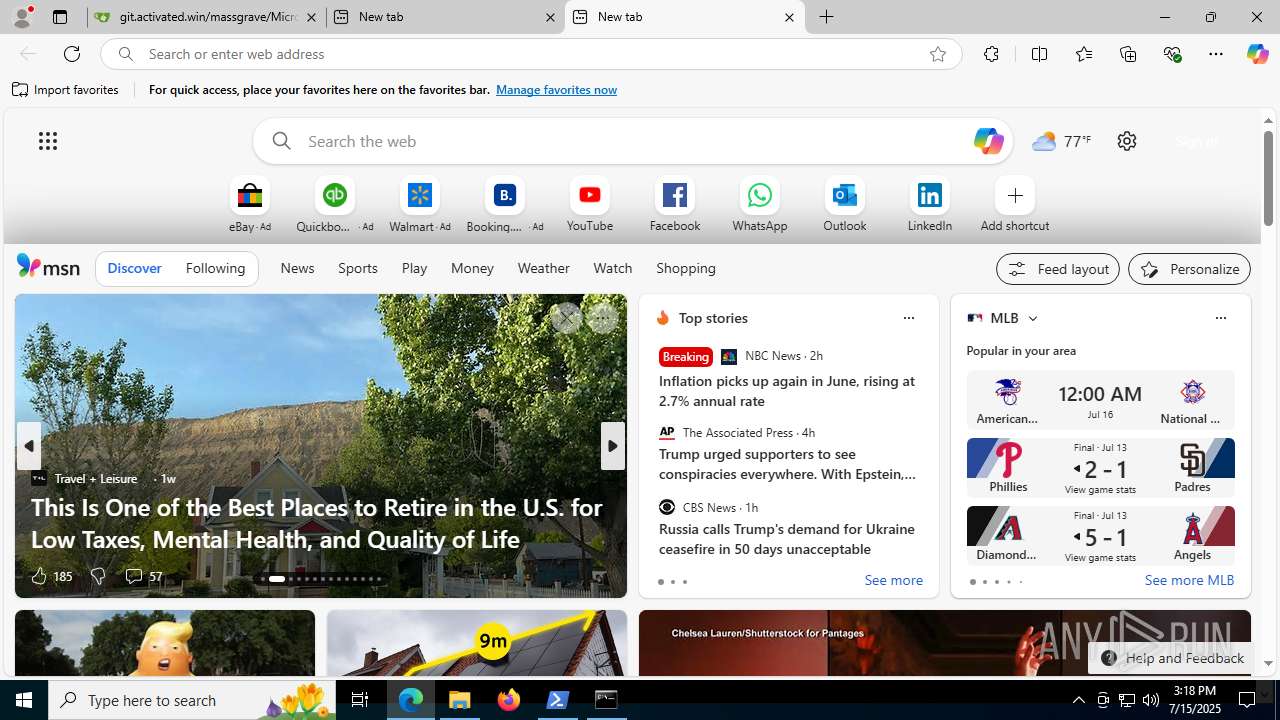The image size is (1280, 720).
Task: Dislike the retire places article
Action: pos(98,576)
